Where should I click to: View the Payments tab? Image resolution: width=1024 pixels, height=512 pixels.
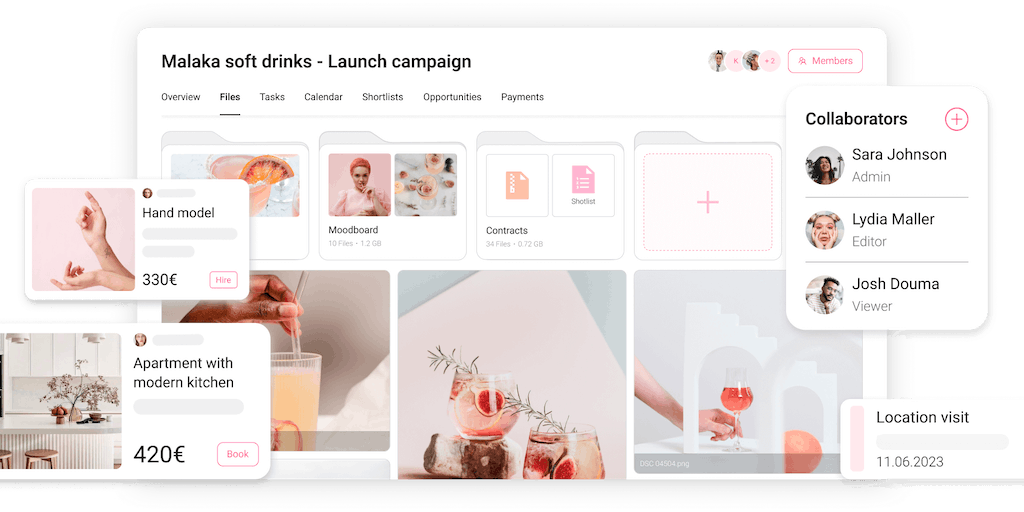pyautogui.click(x=522, y=97)
